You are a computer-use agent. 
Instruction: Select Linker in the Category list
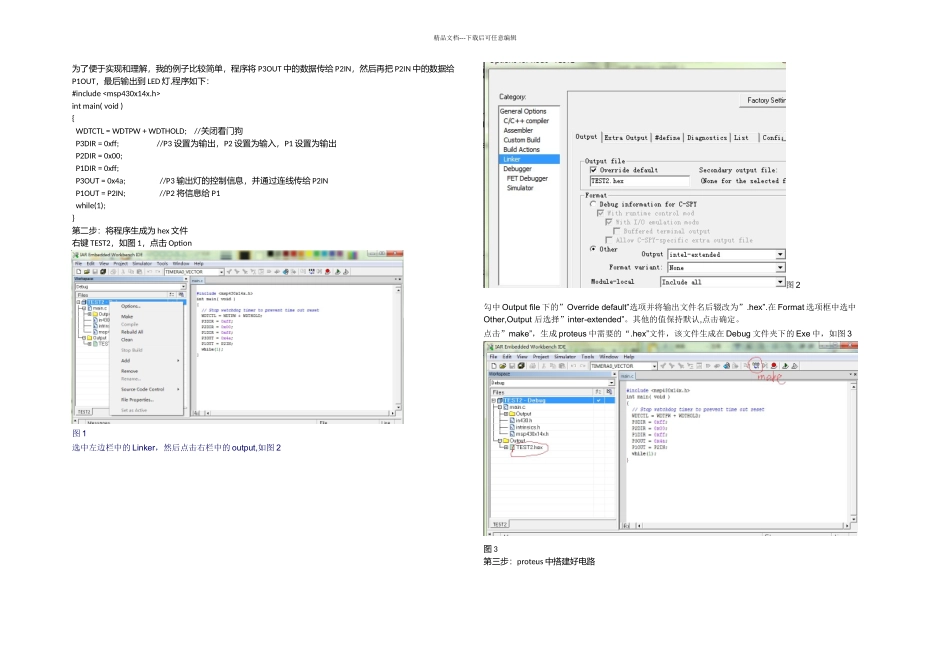(x=512, y=159)
